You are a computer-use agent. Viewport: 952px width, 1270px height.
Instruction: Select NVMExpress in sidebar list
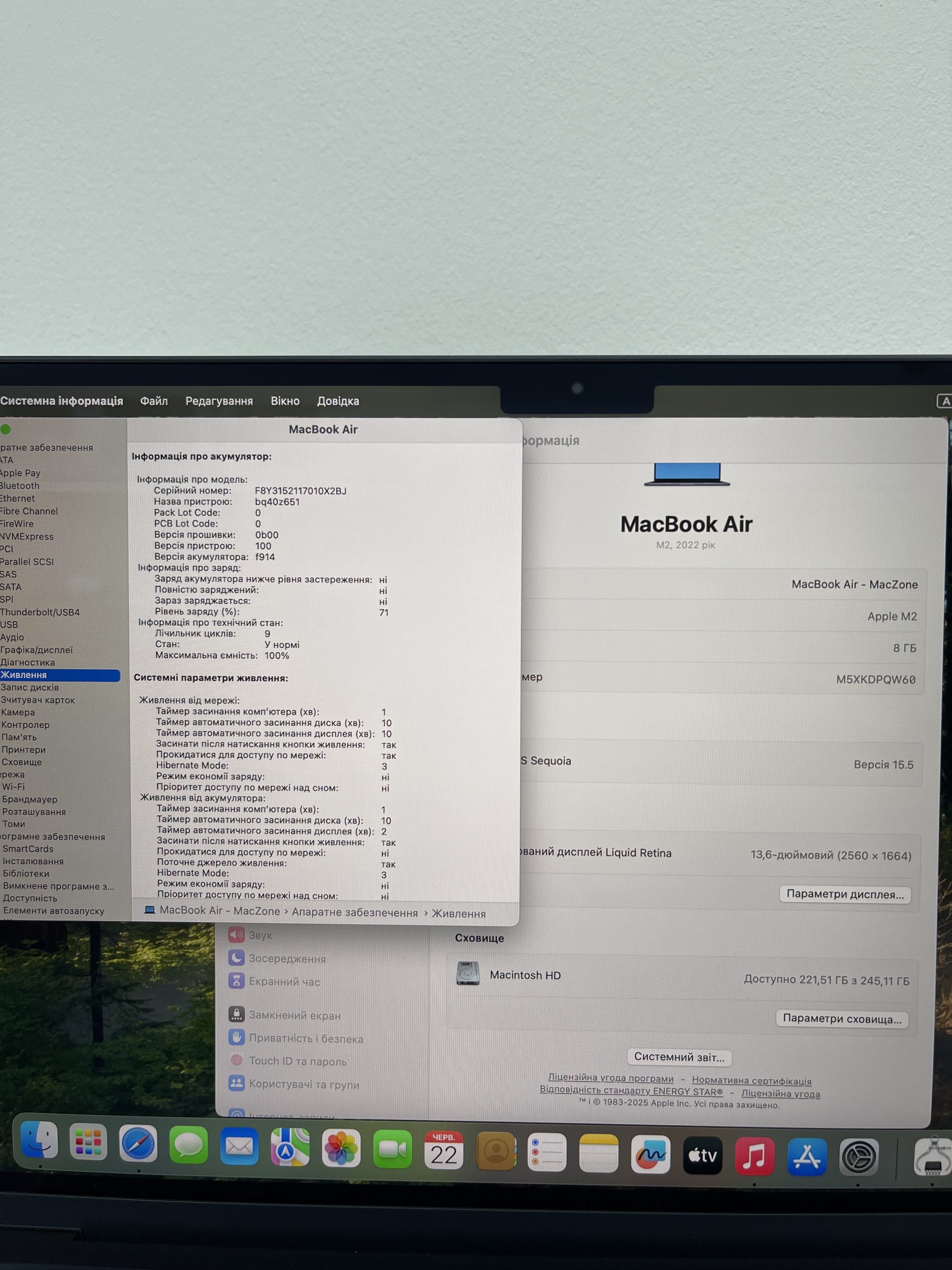tap(27, 536)
